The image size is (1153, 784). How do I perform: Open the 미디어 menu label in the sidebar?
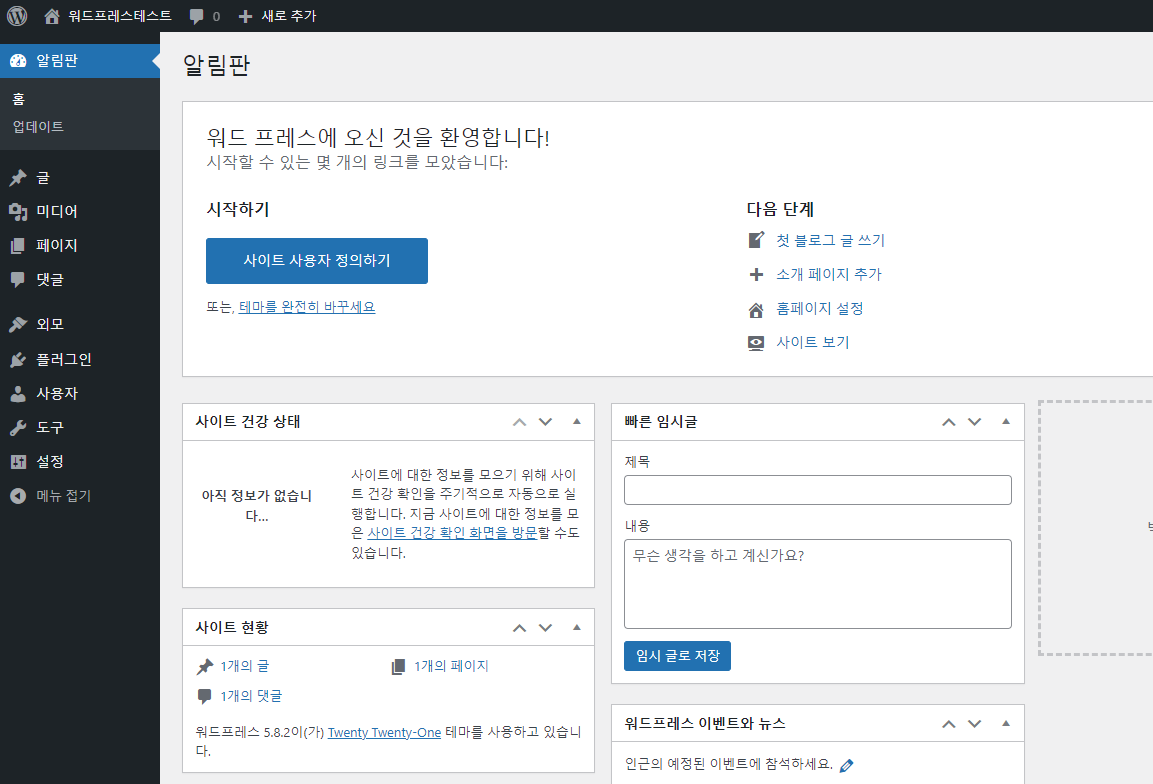pyautogui.click(x=57, y=212)
